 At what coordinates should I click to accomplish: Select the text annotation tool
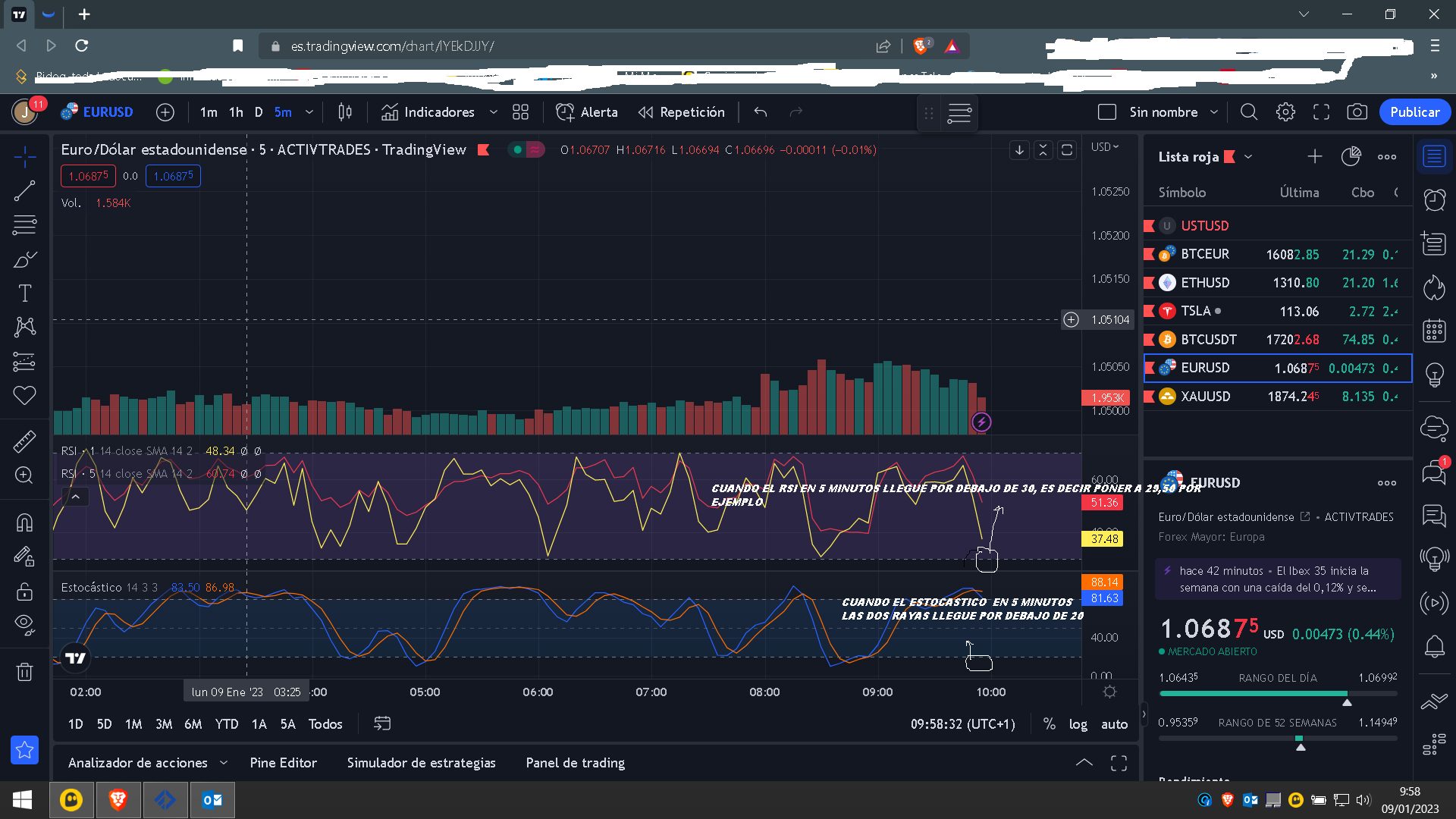click(25, 292)
